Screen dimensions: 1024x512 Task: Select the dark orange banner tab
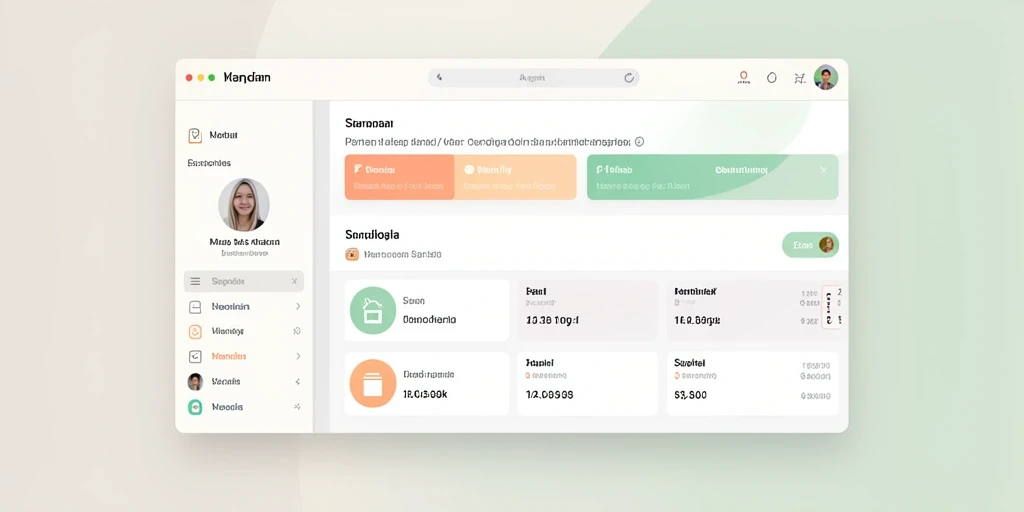tap(399, 177)
